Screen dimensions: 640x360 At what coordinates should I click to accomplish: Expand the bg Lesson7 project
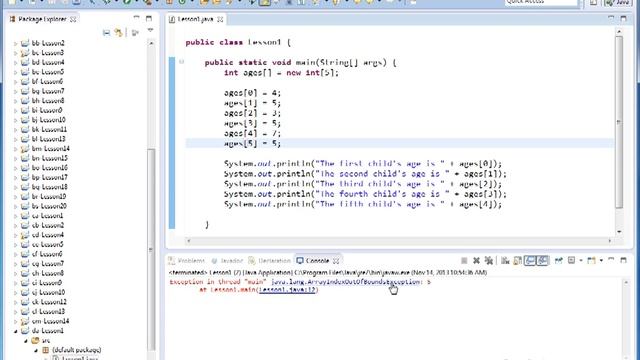coord(16,91)
